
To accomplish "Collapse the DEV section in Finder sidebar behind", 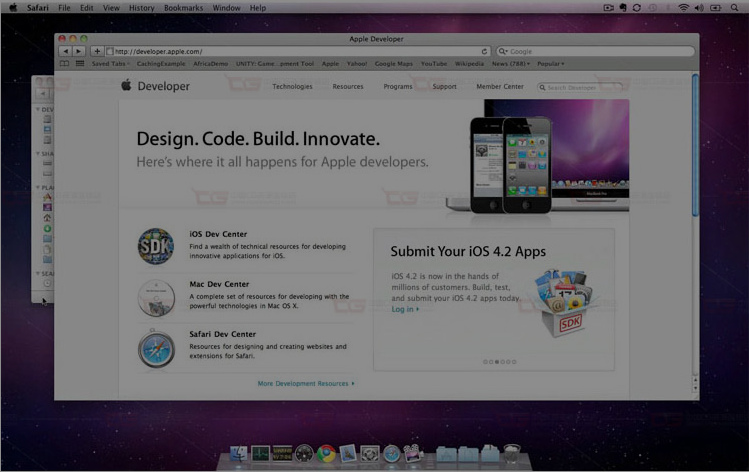I will 38,109.
